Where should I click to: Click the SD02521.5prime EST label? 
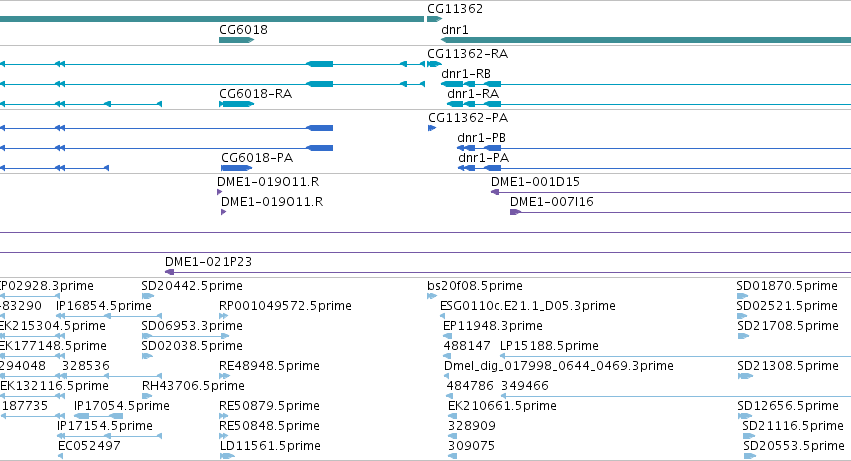click(787, 306)
